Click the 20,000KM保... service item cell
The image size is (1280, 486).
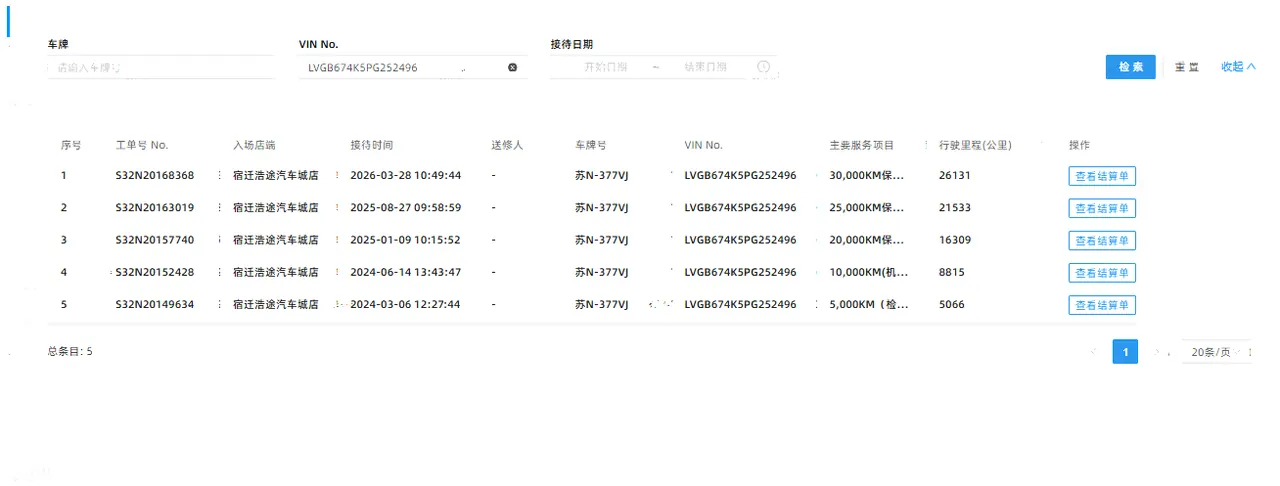click(867, 240)
